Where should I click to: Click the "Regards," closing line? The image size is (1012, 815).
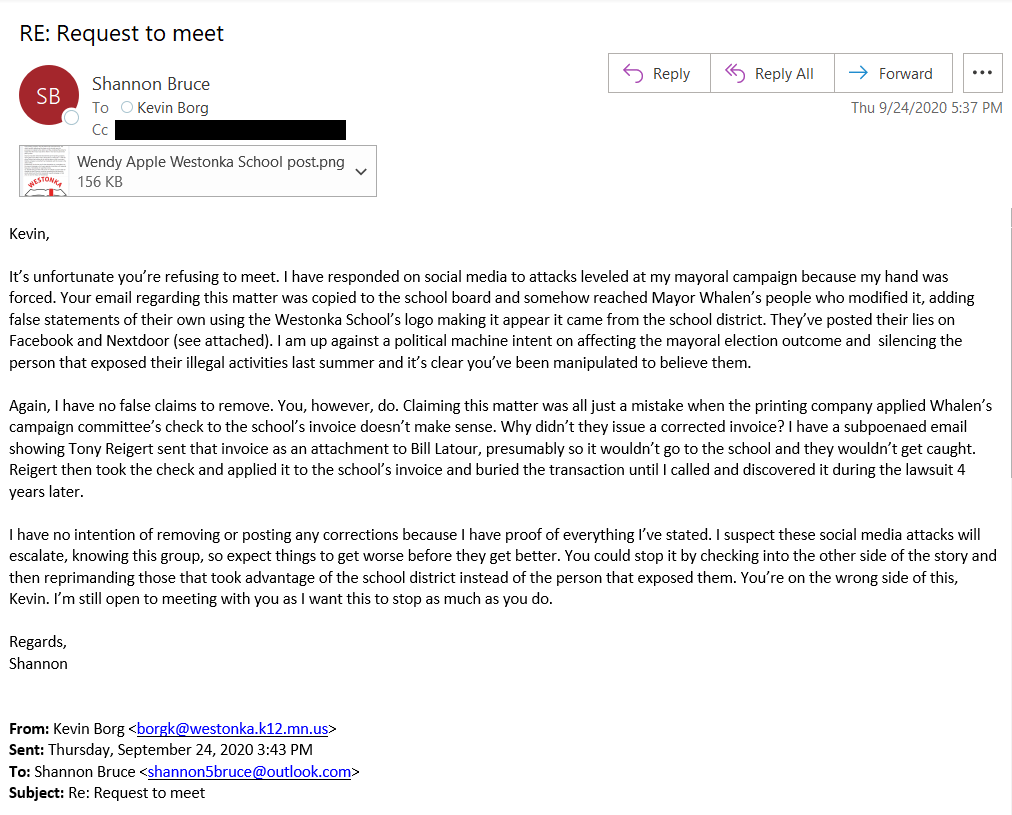tap(38, 641)
